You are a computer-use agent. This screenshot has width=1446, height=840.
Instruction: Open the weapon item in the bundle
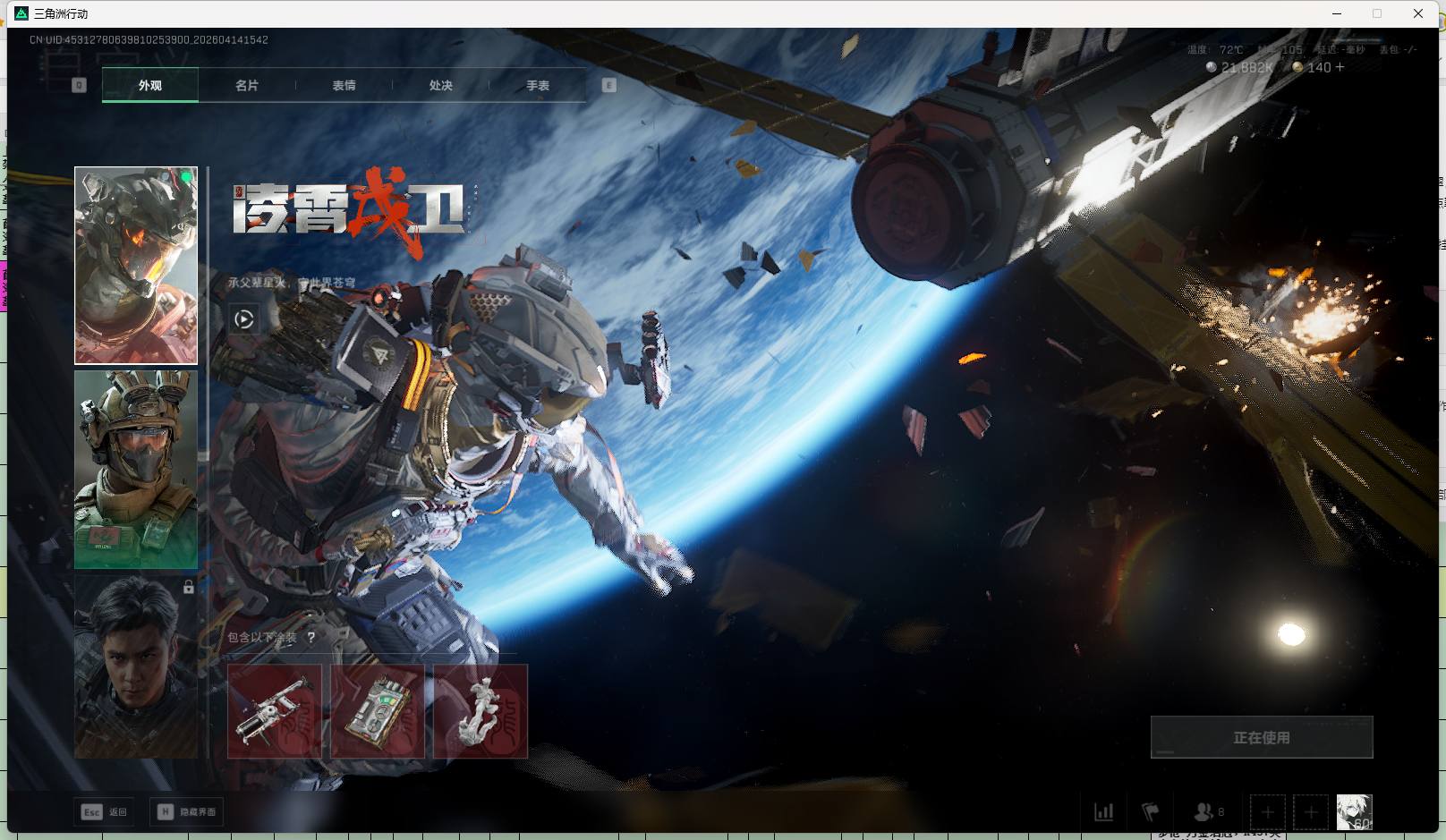coord(275,711)
